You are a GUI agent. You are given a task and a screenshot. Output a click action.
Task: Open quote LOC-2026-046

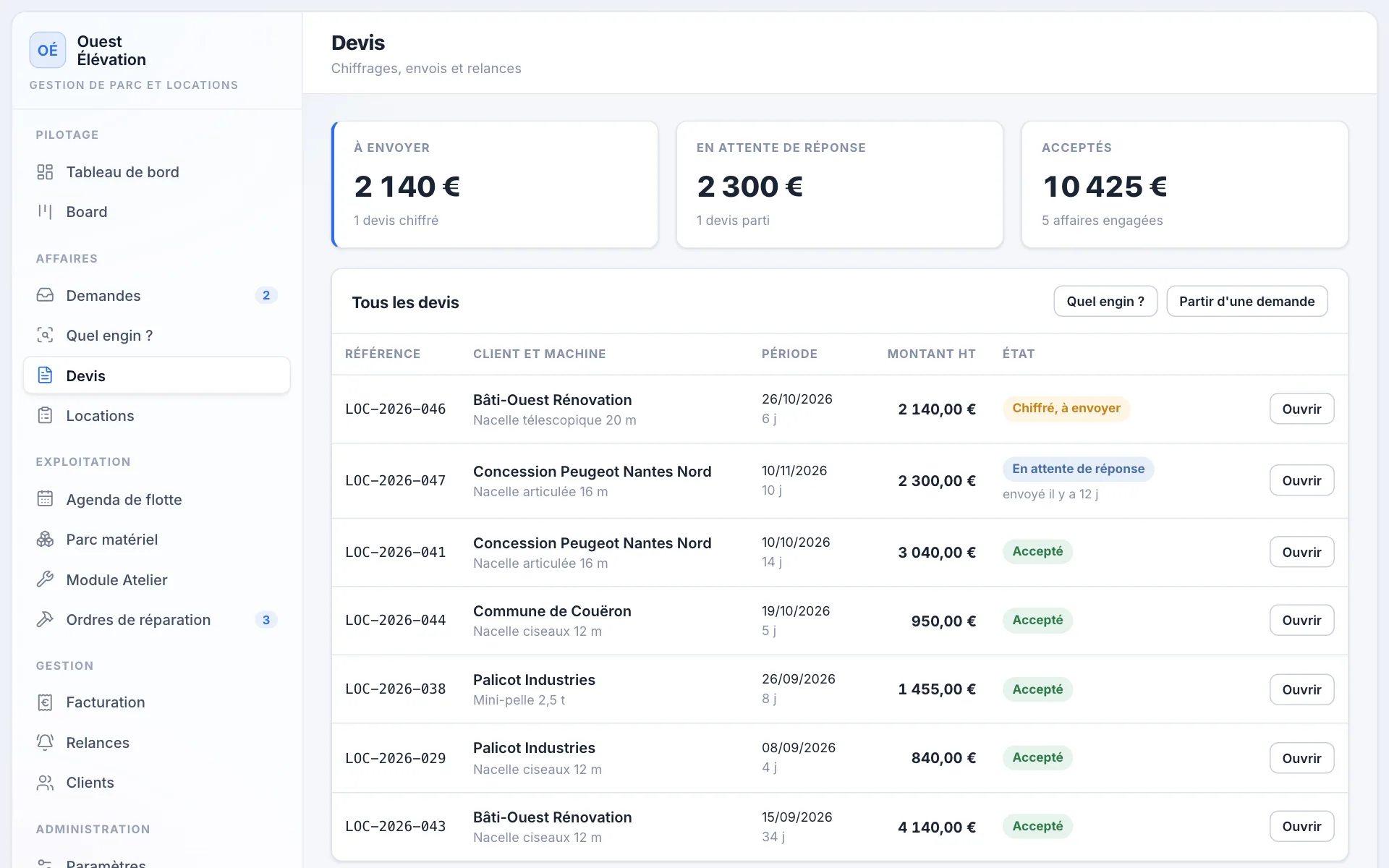1301,409
